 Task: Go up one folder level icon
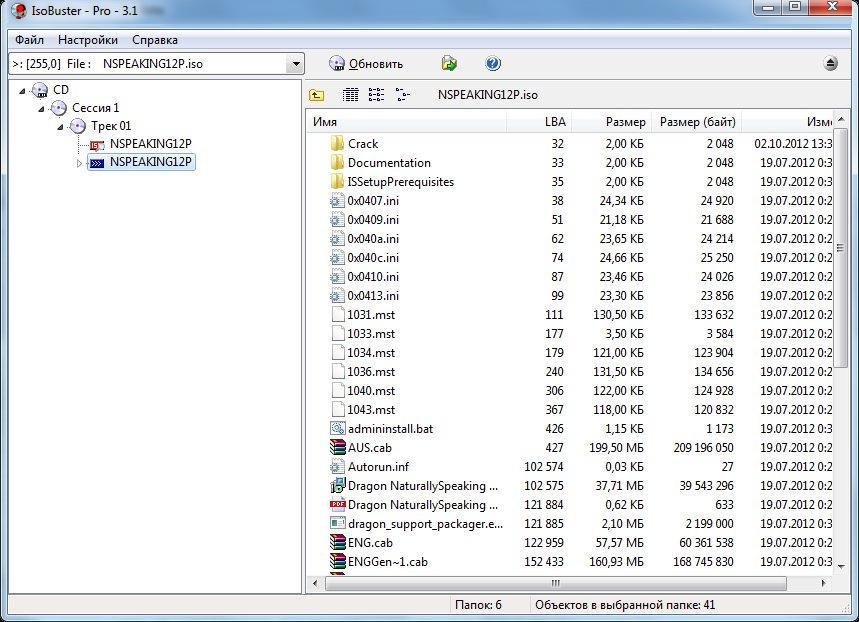(317, 95)
